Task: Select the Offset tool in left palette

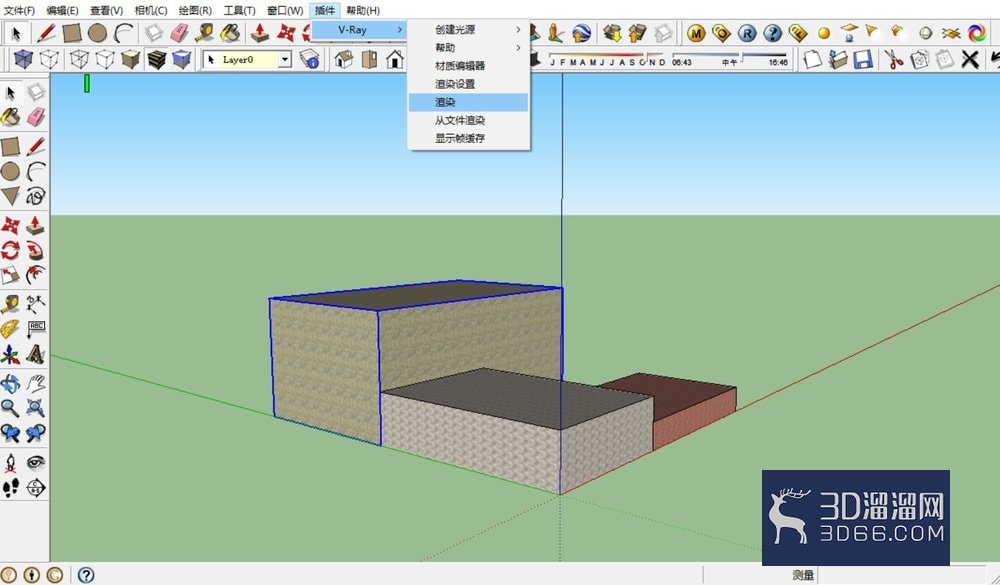Action: [x=36, y=276]
